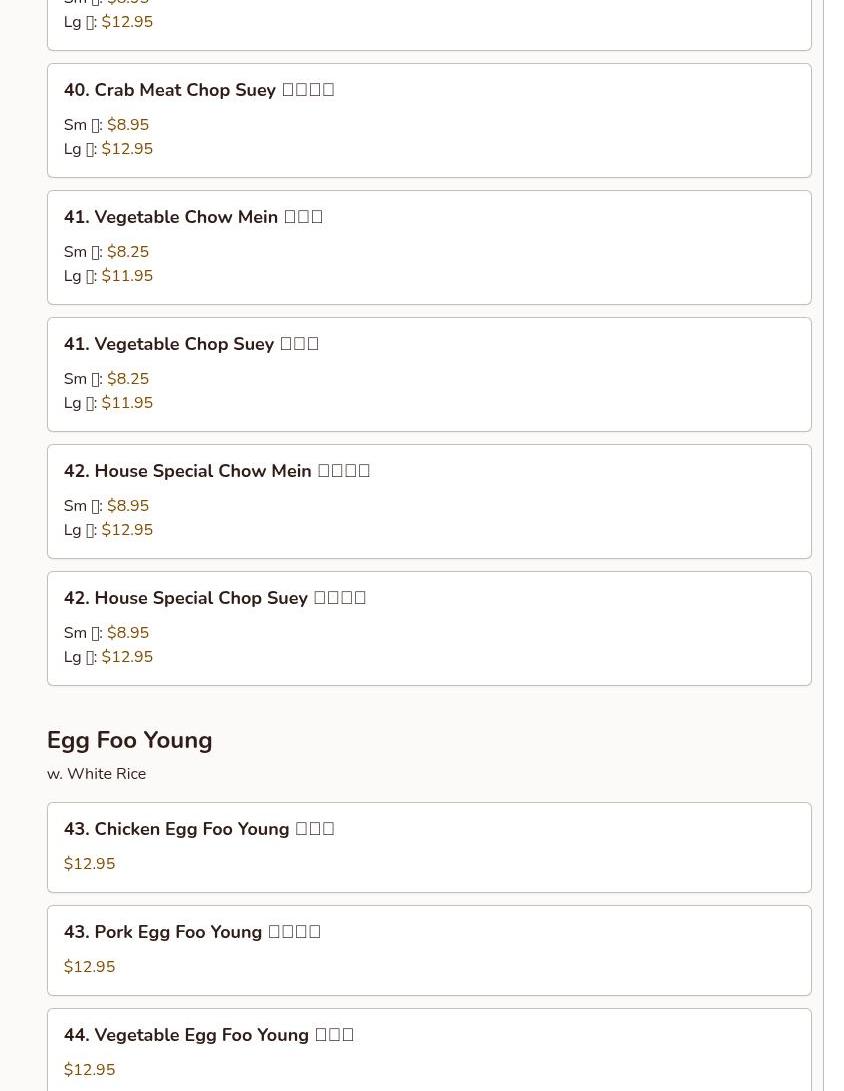Select large price for Crab Meat Chop Suey
Screen dimensions: 844x1091
coord(127,149)
